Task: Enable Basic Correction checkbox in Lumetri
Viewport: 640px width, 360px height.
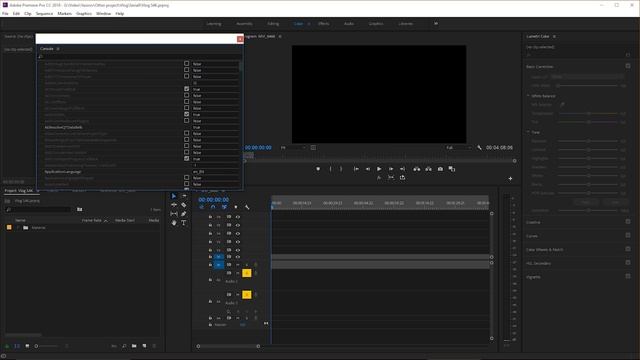Action: point(628,66)
